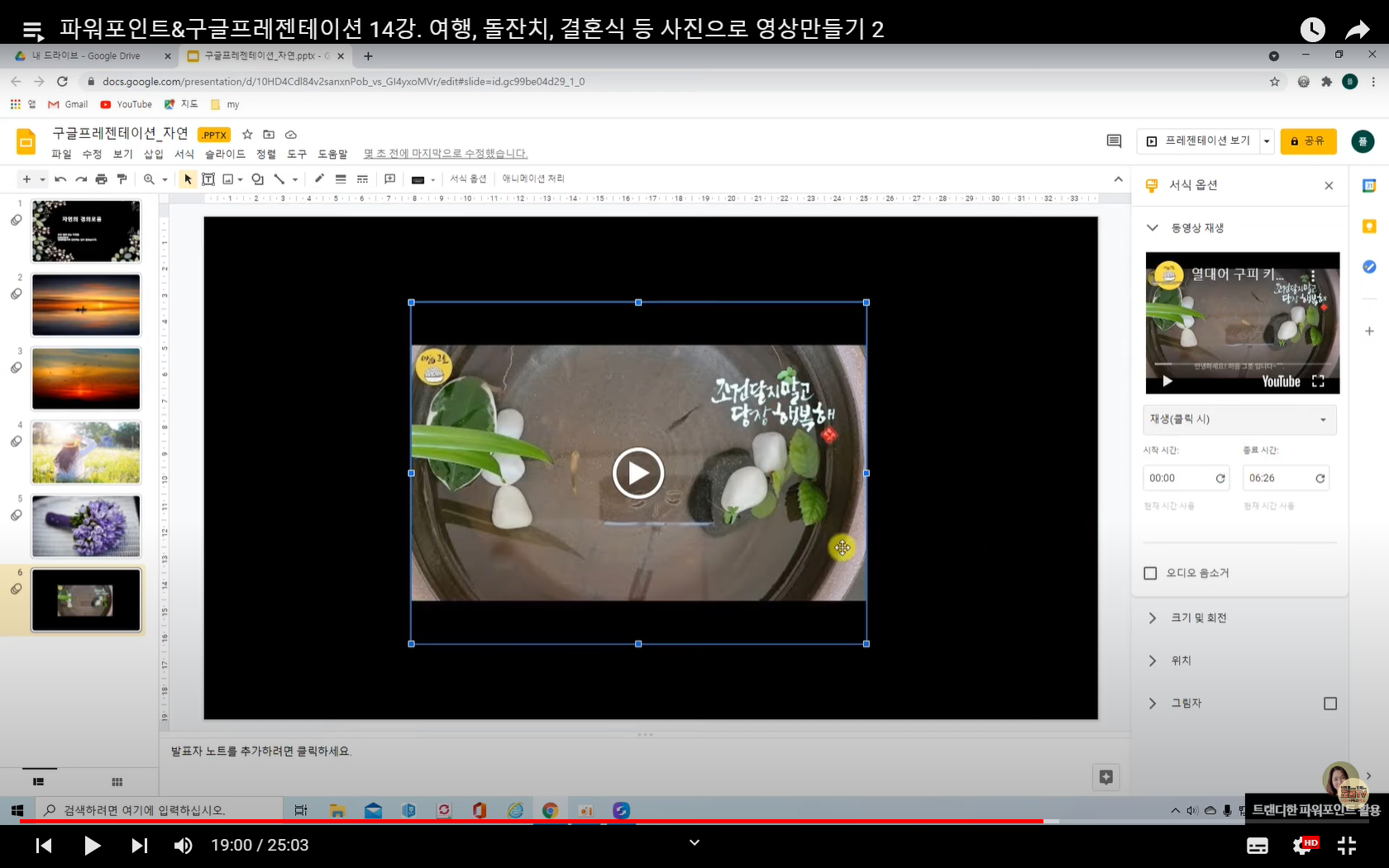Click the start time field 00:00
The width and height of the screenshot is (1389, 868).
coord(1178,478)
